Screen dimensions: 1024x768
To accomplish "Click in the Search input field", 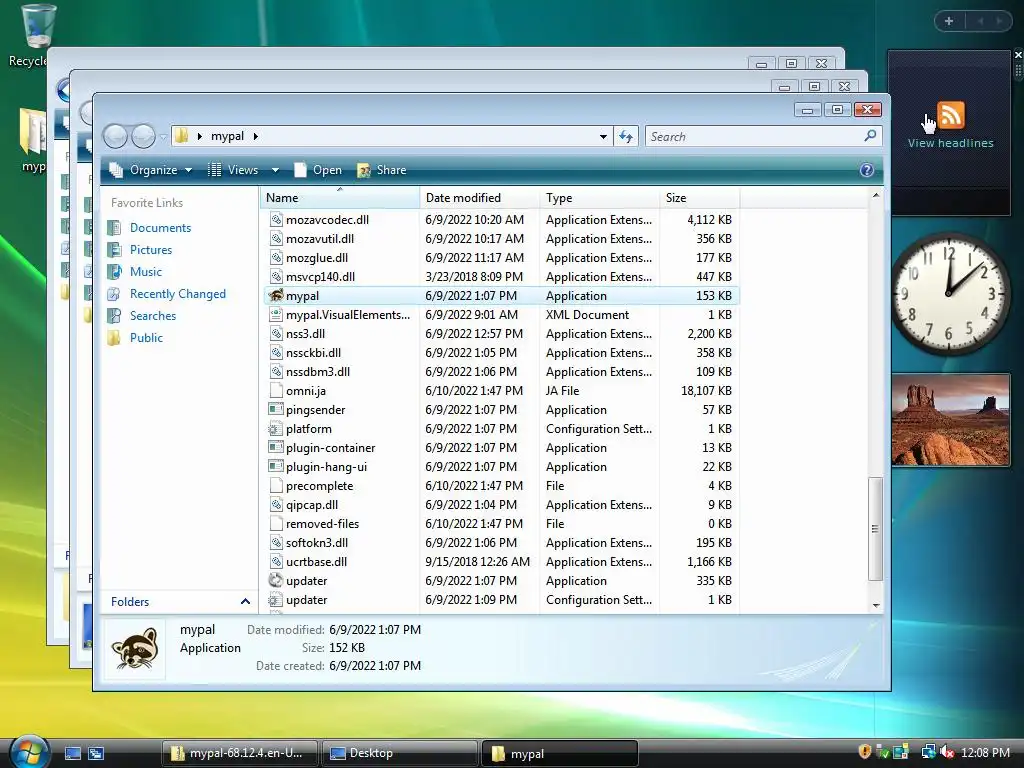I will pos(754,136).
